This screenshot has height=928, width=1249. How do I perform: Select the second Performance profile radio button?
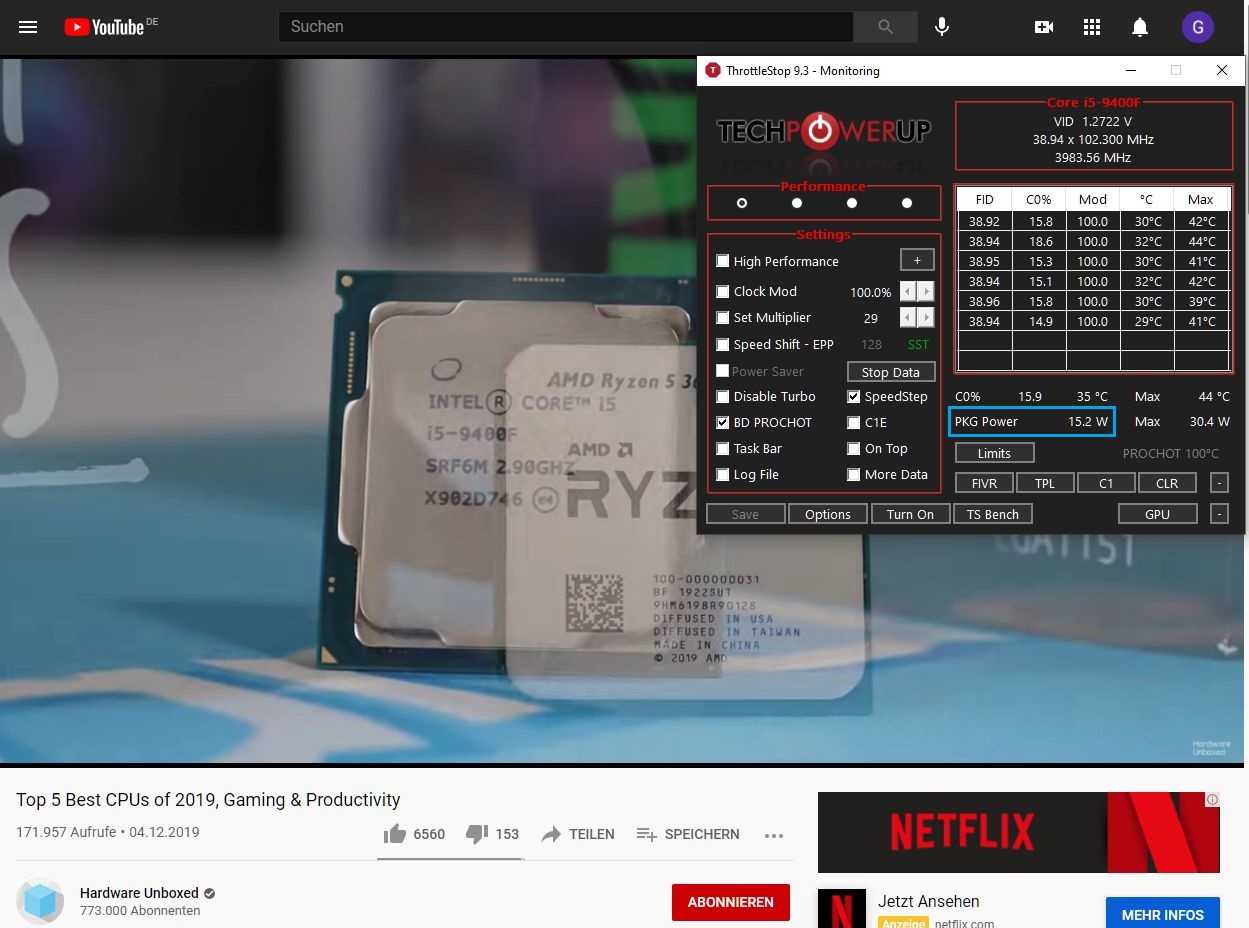(797, 203)
